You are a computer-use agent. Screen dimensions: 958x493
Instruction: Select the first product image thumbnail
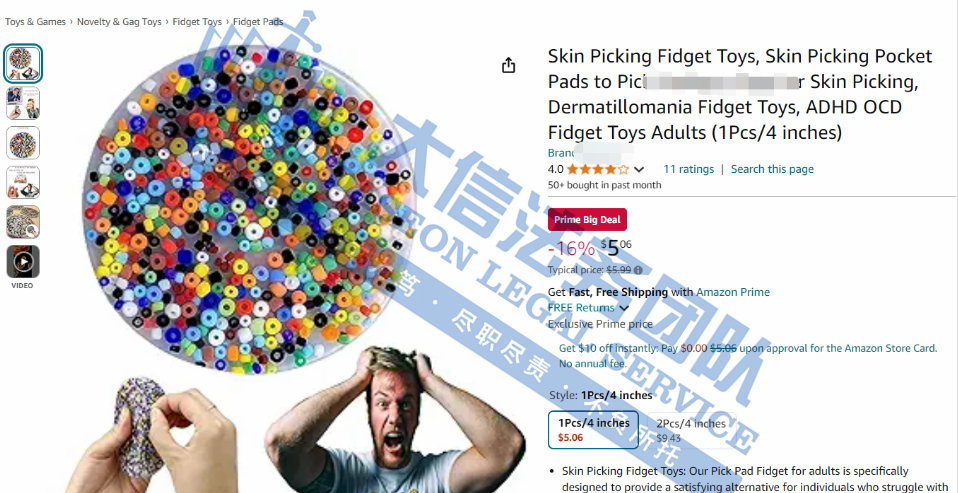point(23,64)
